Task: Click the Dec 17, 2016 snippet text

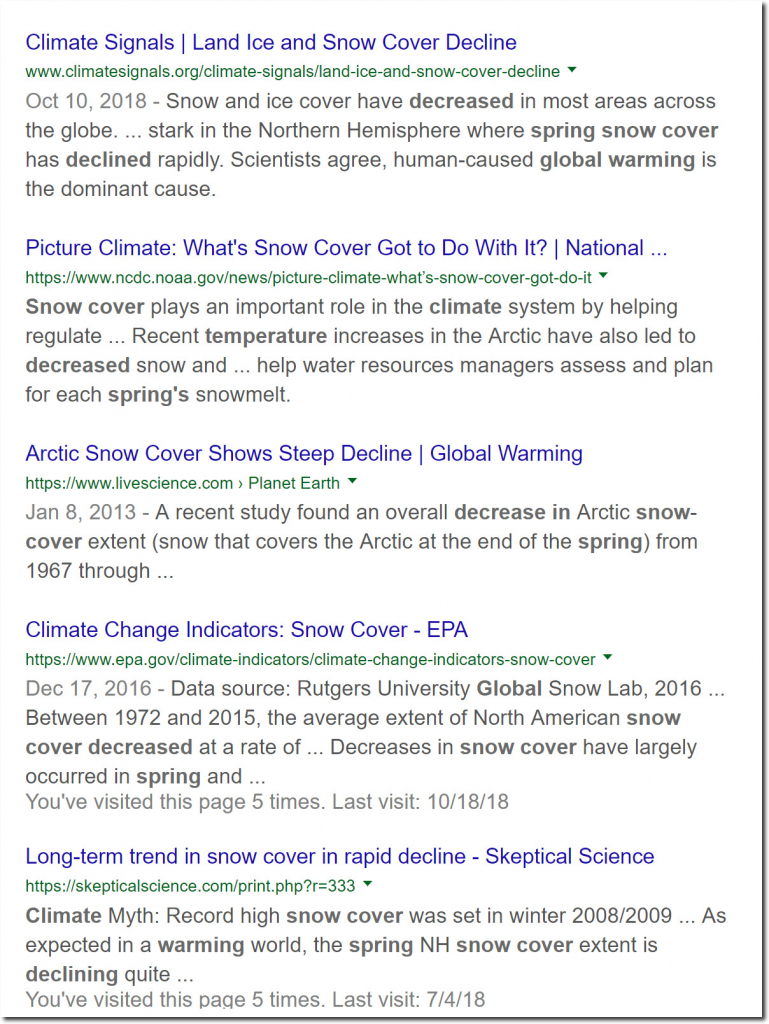Action: 88,688
